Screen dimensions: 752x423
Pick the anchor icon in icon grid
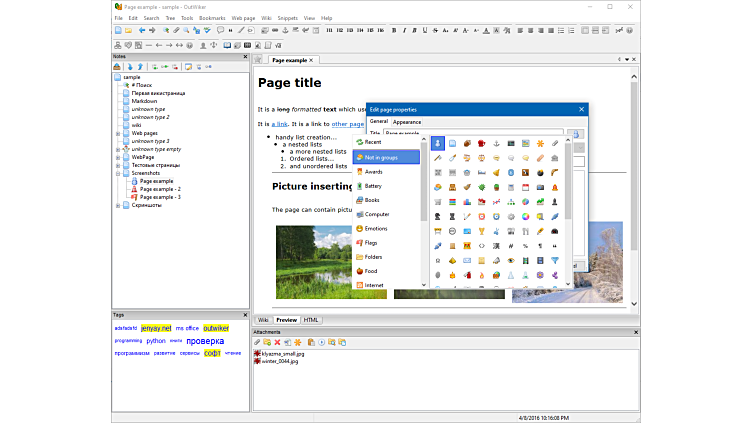coord(496,143)
